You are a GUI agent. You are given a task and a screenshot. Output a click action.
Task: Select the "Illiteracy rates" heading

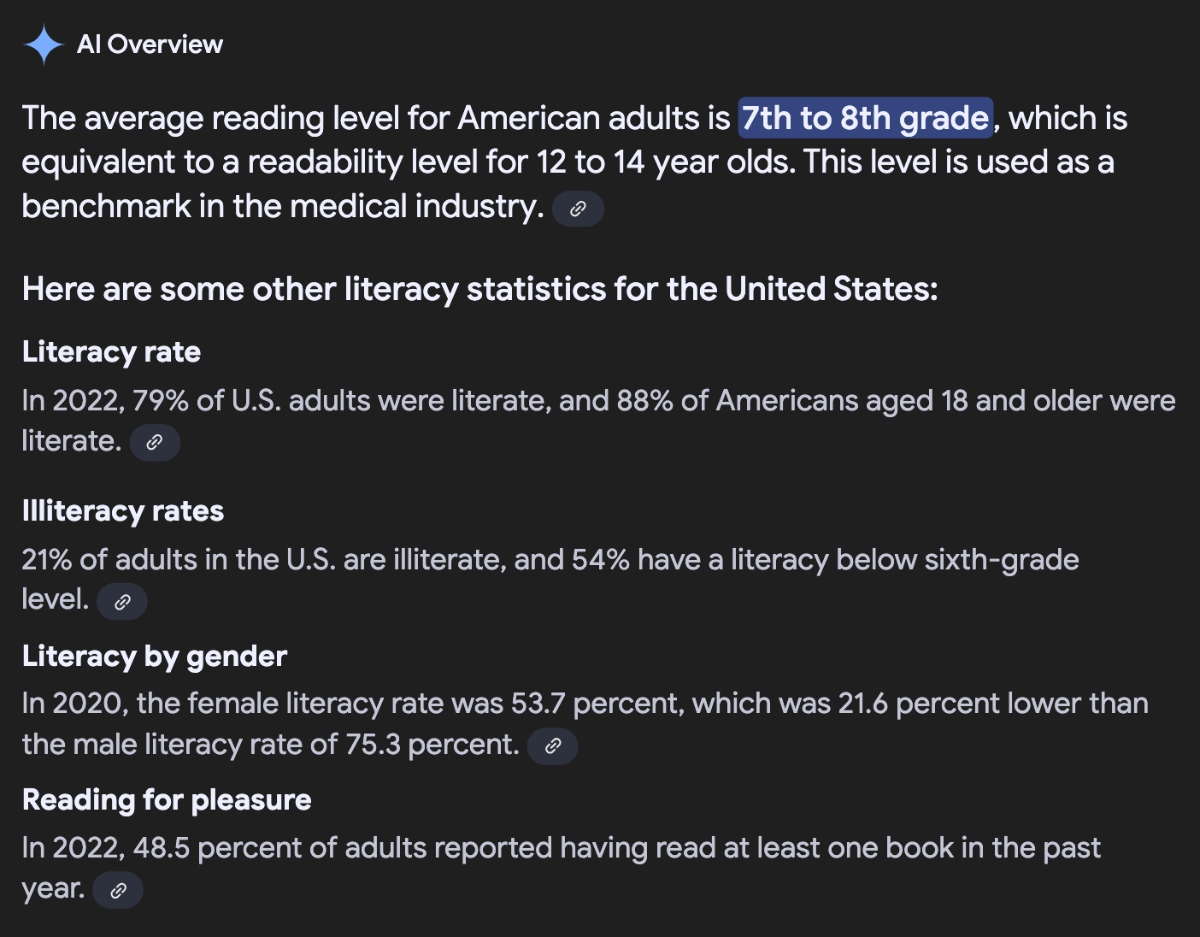123,511
